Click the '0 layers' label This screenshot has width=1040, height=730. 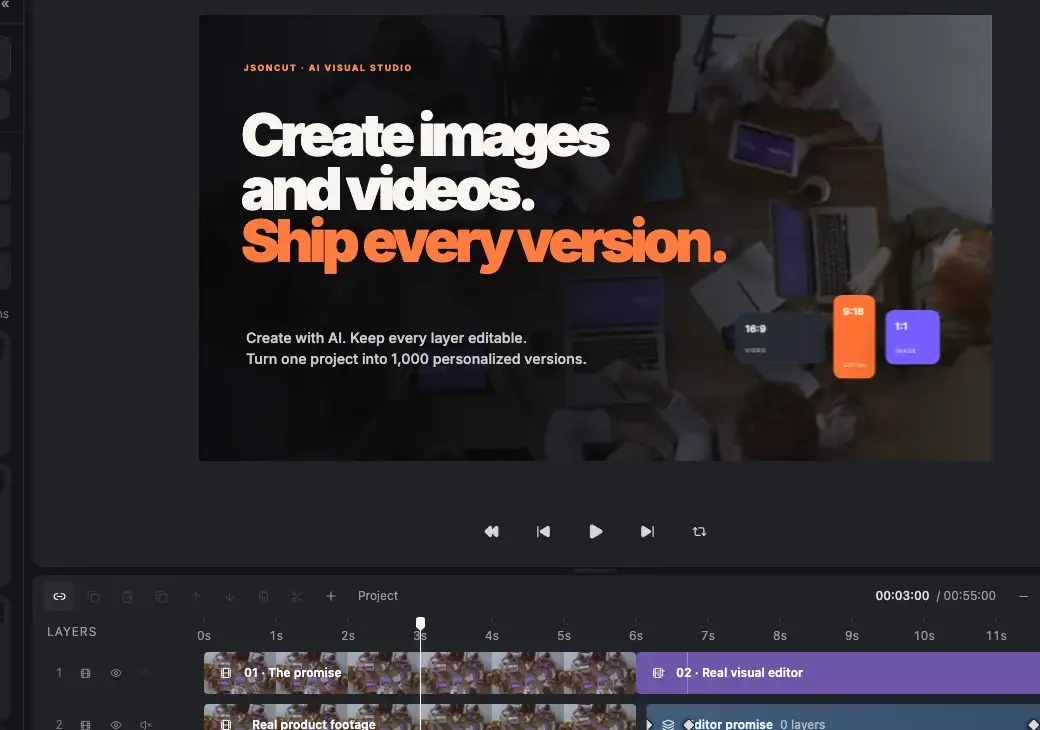pyautogui.click(x=803, y=725)
